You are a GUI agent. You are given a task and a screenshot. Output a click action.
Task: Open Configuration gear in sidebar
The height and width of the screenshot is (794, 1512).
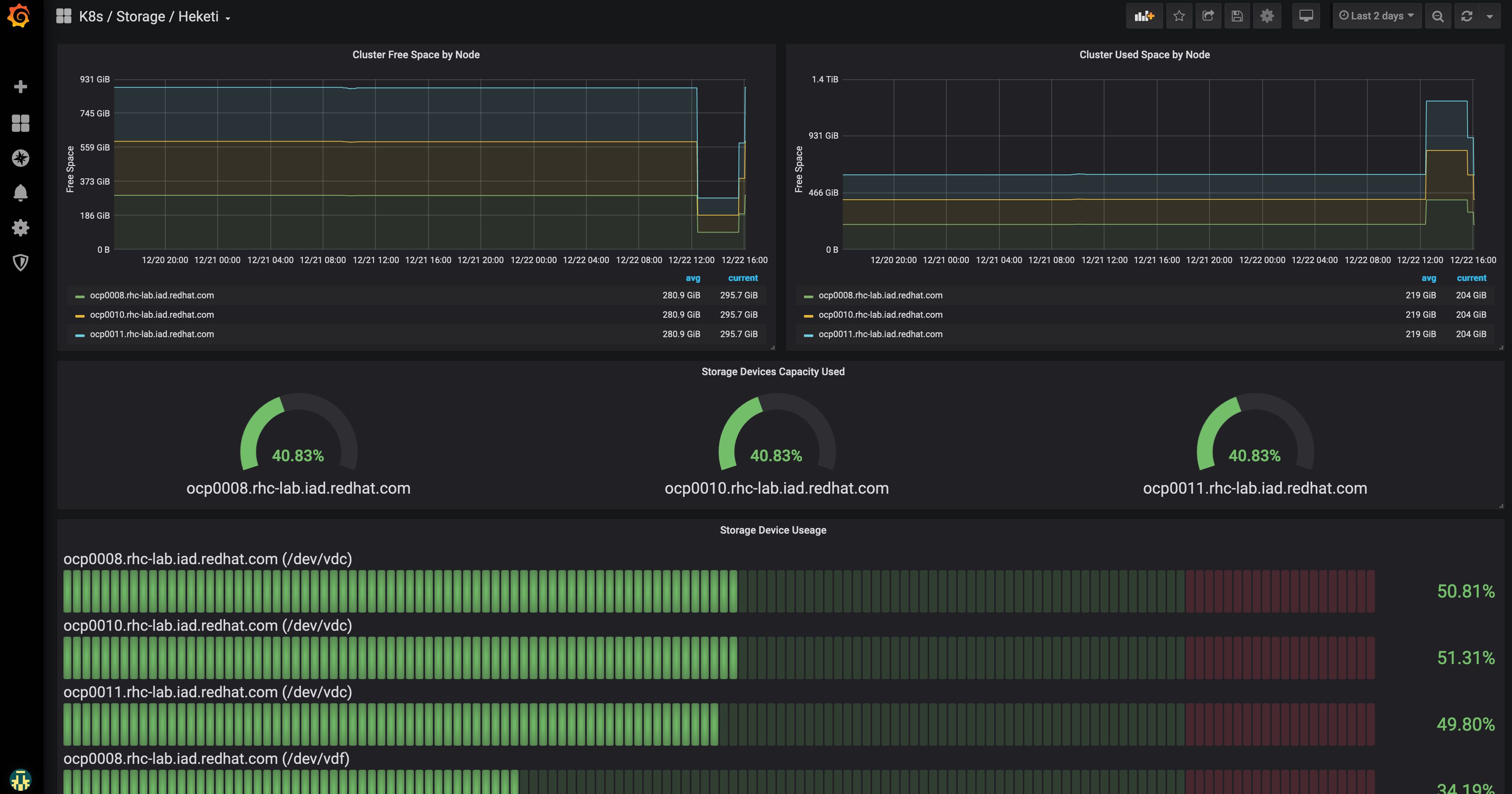(21, 227)
